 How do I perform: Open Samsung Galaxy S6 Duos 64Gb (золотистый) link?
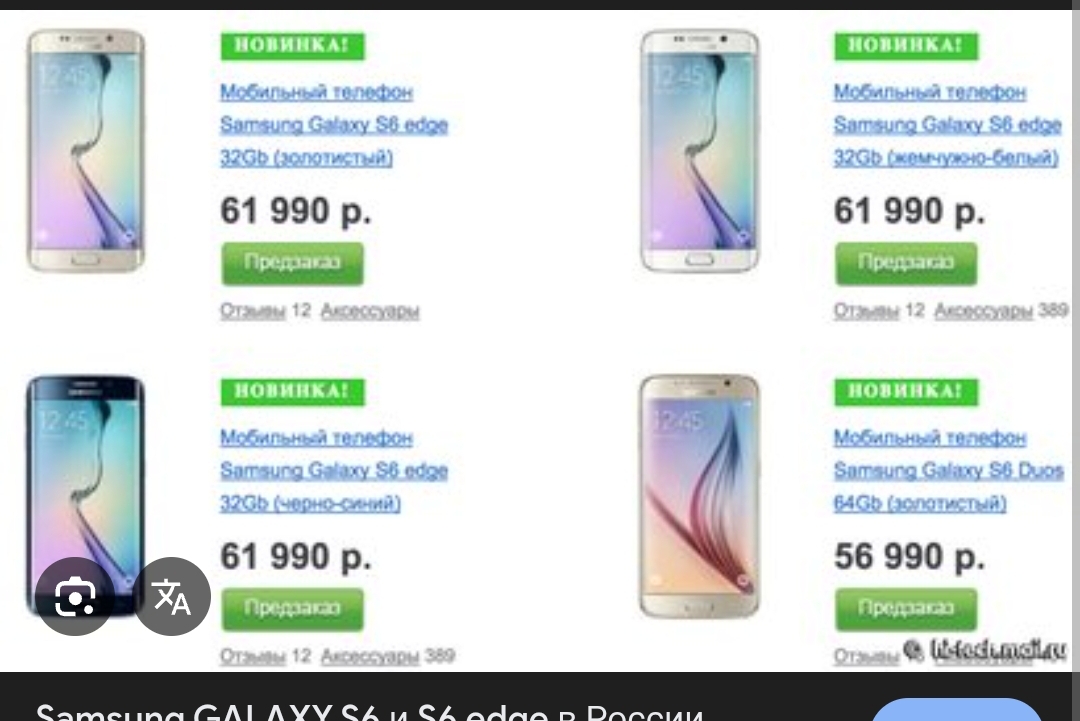(x=948, y=470)
